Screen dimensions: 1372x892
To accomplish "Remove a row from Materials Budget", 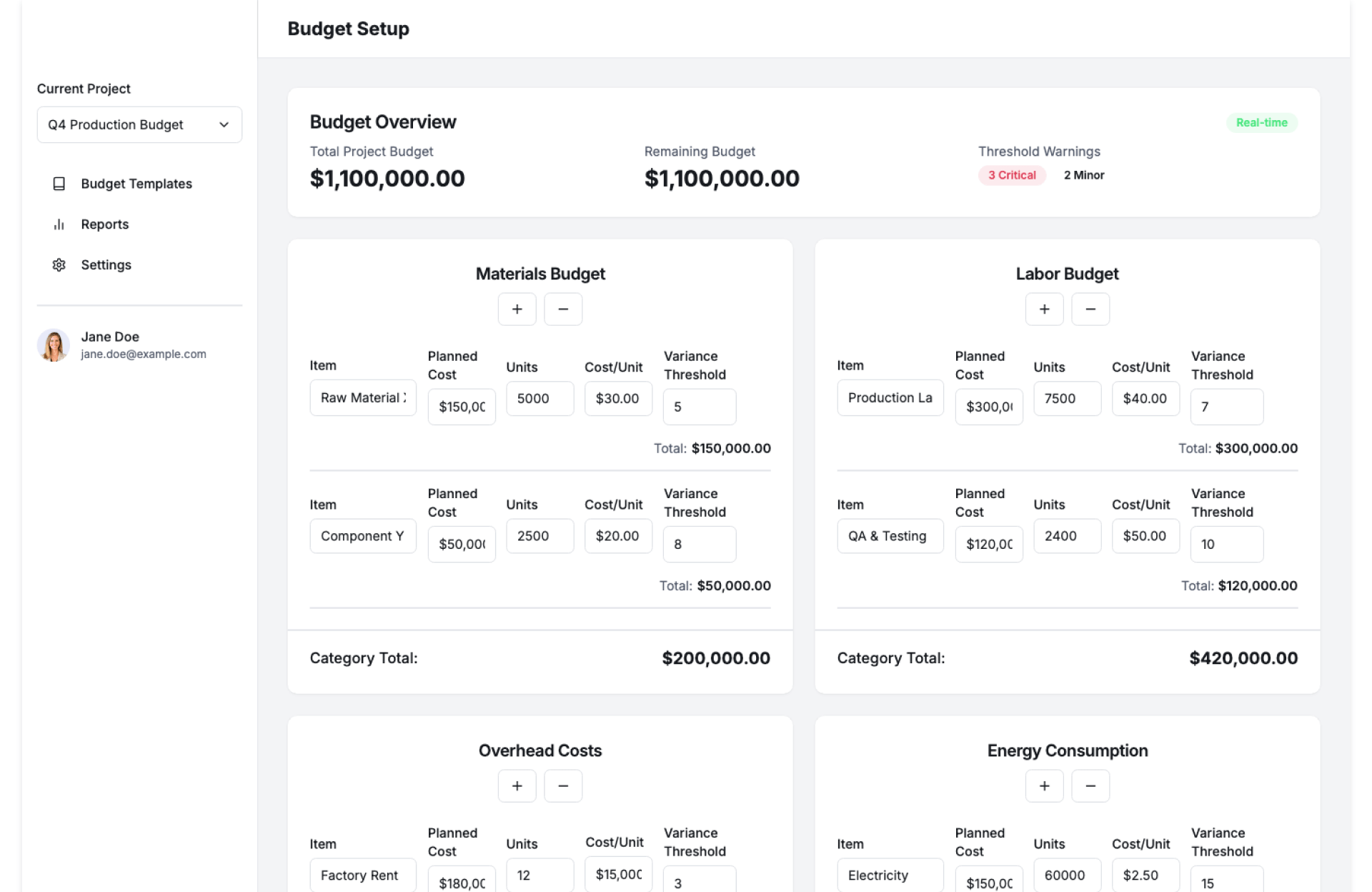I will (x=562, y=309).
